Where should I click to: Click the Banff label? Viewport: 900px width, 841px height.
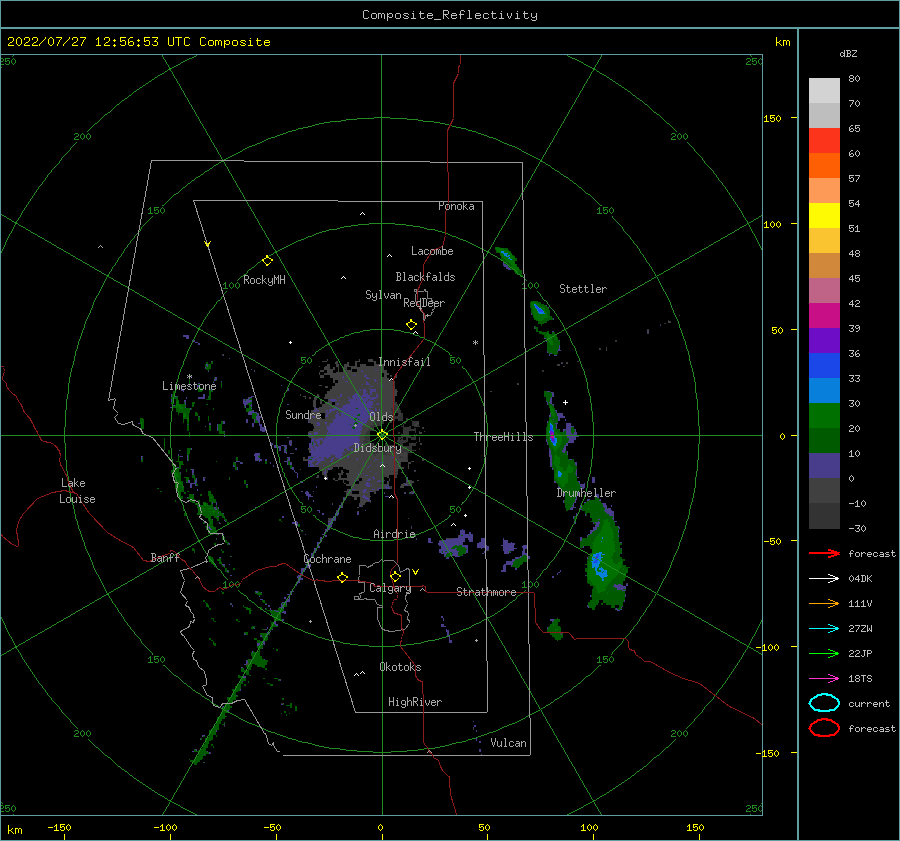click(x=165, y=557)
